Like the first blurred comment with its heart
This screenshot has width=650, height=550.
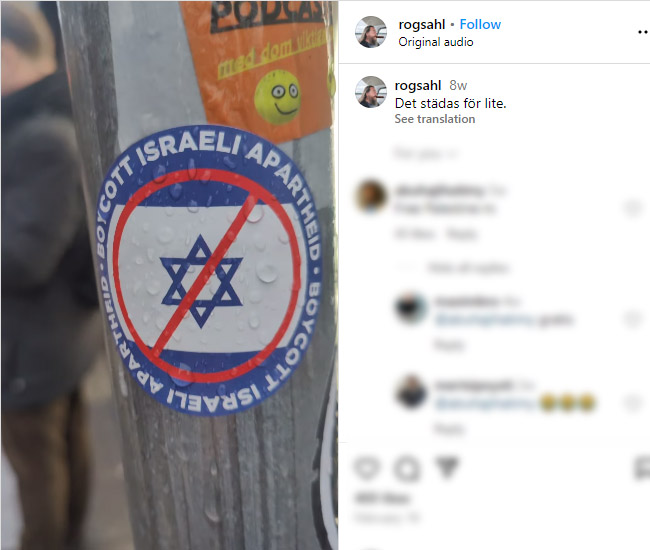pyautogui.click(x=633, y=208)
